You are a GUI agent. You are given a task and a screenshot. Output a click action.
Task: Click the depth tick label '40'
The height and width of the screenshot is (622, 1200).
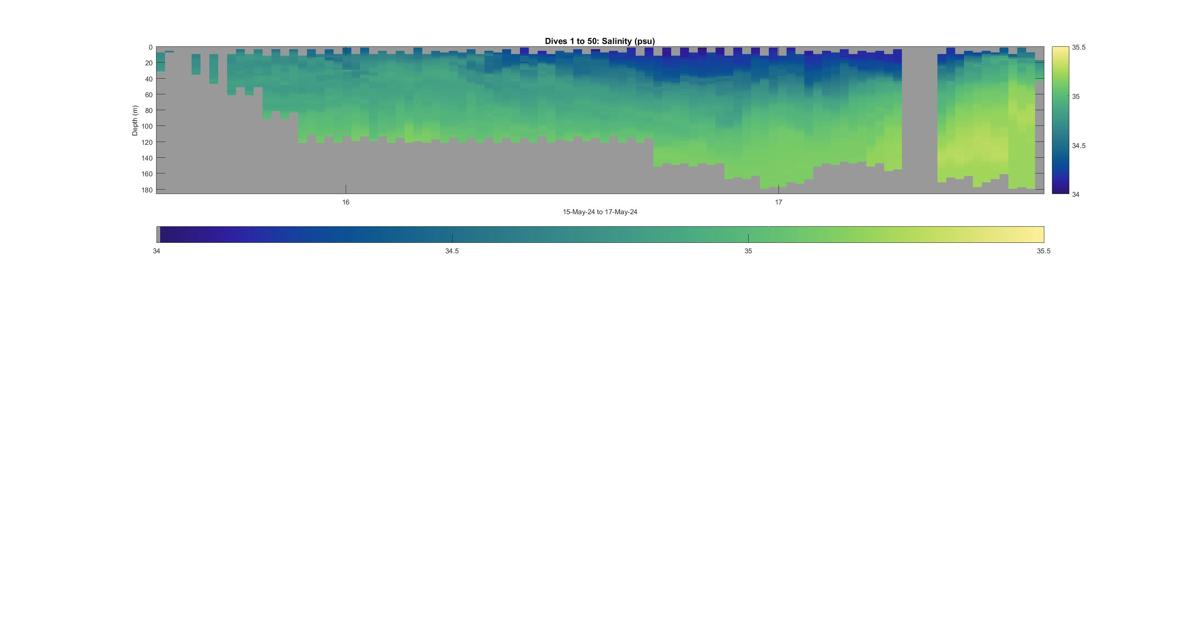point(148,79)
